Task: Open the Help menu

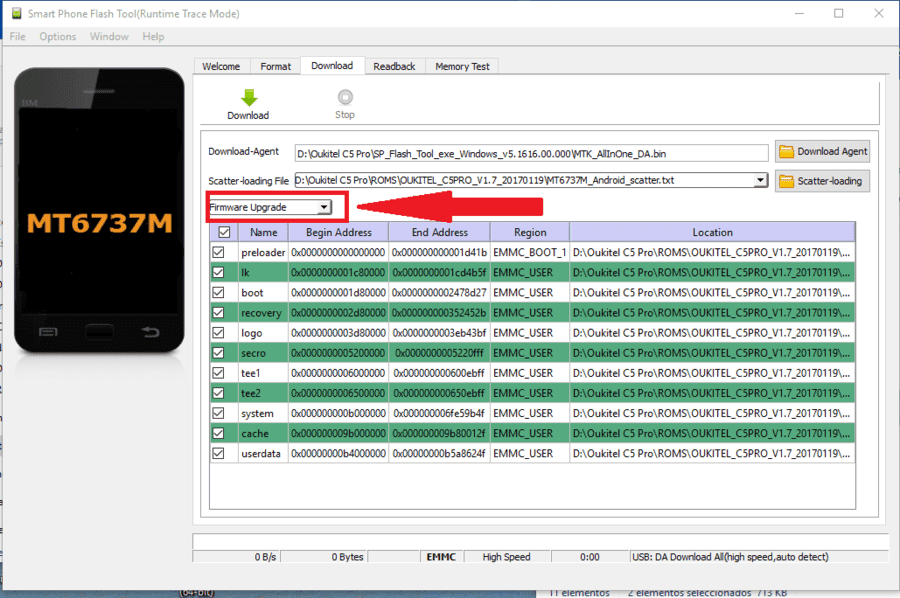Action: 153,37
